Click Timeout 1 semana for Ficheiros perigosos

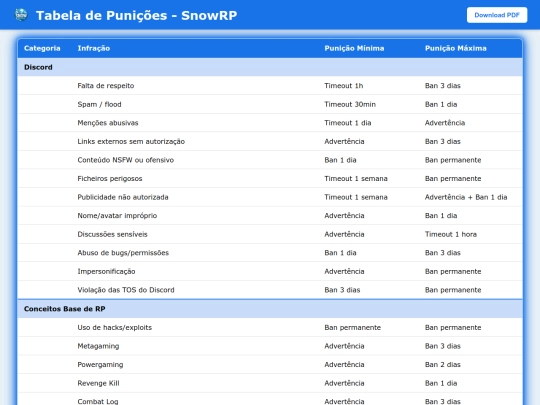point(356,179)
